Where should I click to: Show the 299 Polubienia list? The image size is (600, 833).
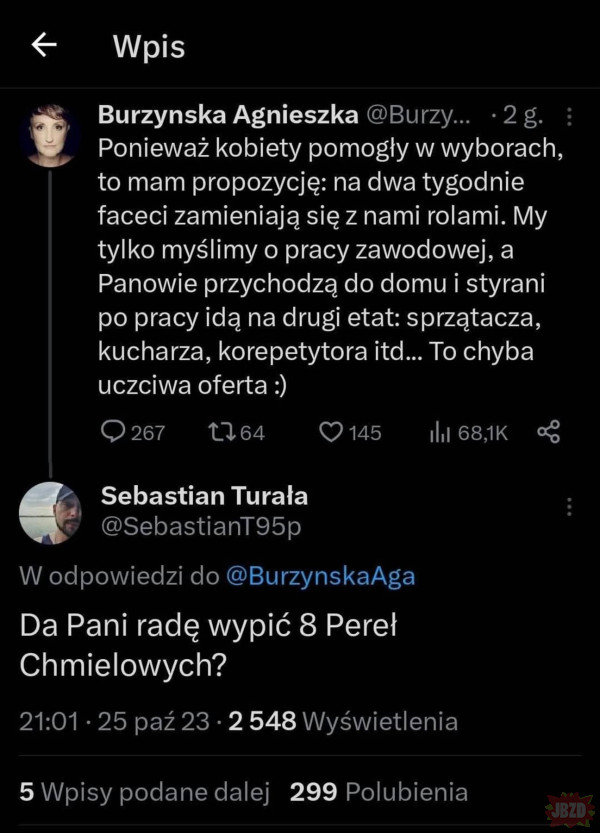point(378,792)
